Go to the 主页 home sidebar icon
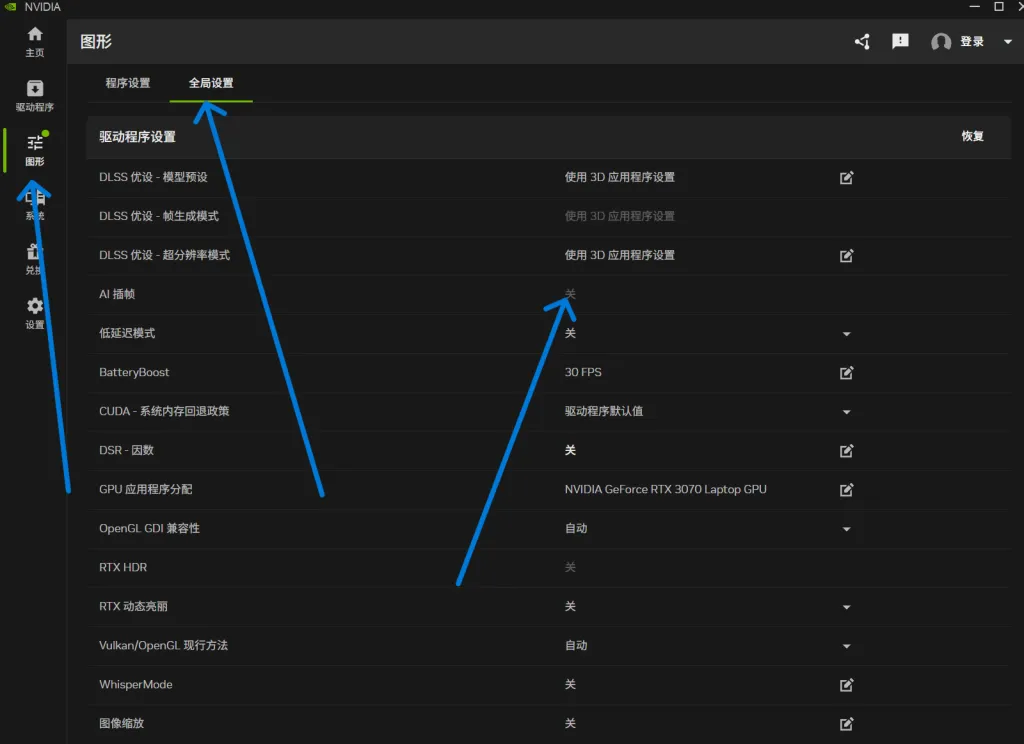This screenshot has height=744, width=1024. [35, 41]
